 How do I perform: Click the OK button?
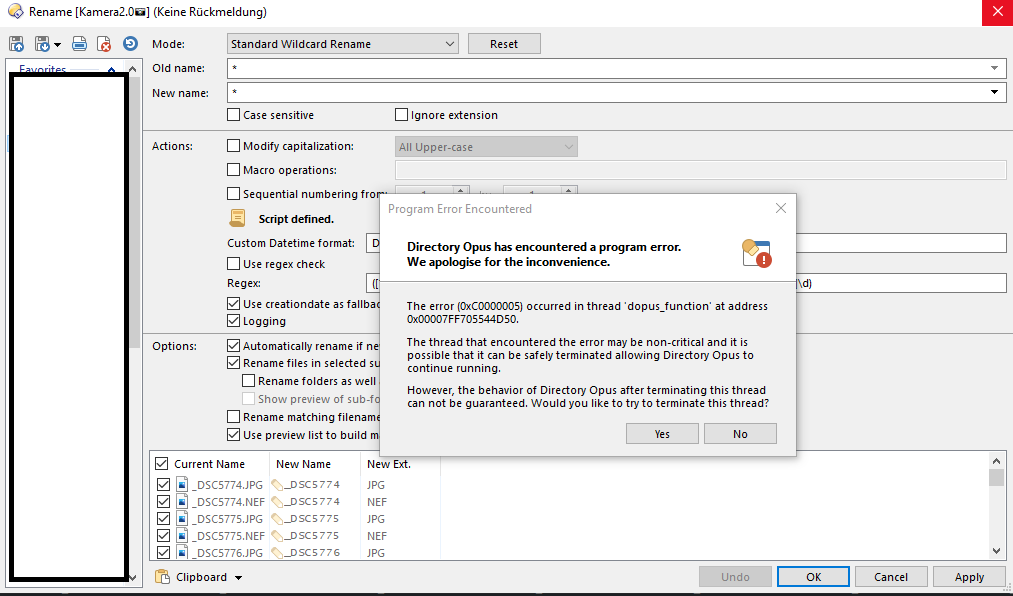click(813, 577)
